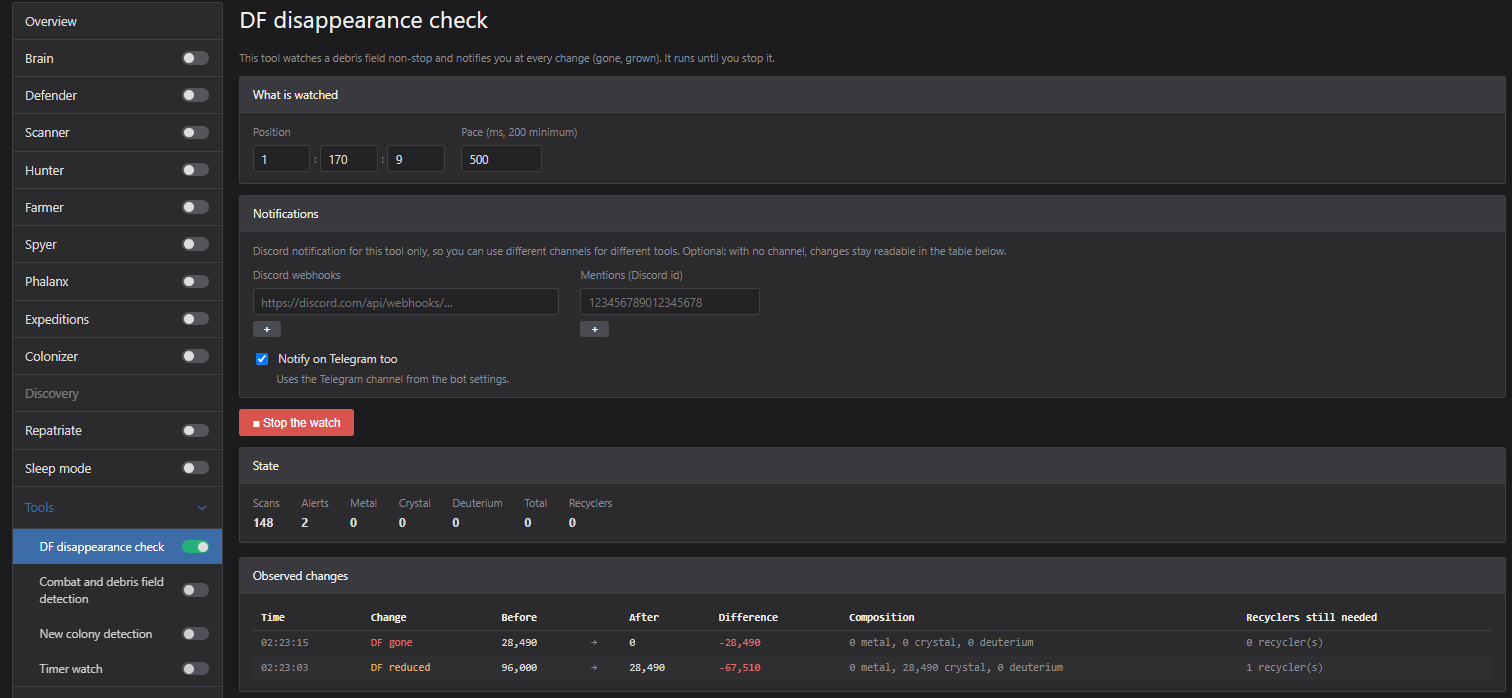Image resolution: width=1512 pixels, height=698 pixels.
Task: Open the Expeditions menu item
Action: pos(57,319)
